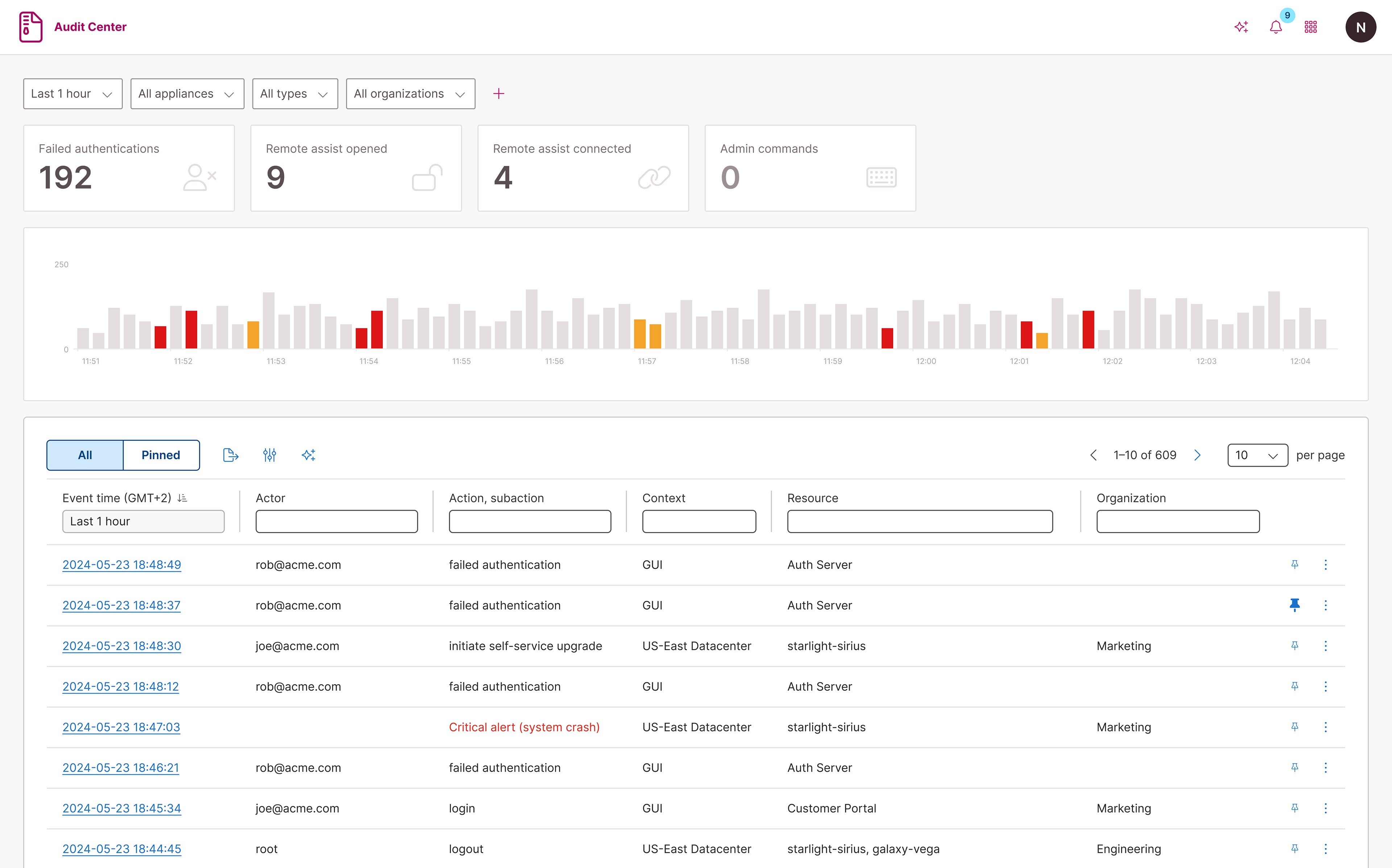1392x868 pixels.
Task: Open the notifications bell
Action: click(x=1276, y=27)
